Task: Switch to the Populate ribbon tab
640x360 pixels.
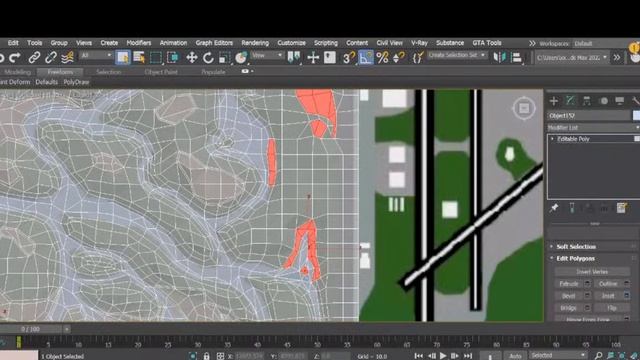Action: [213, 72]
